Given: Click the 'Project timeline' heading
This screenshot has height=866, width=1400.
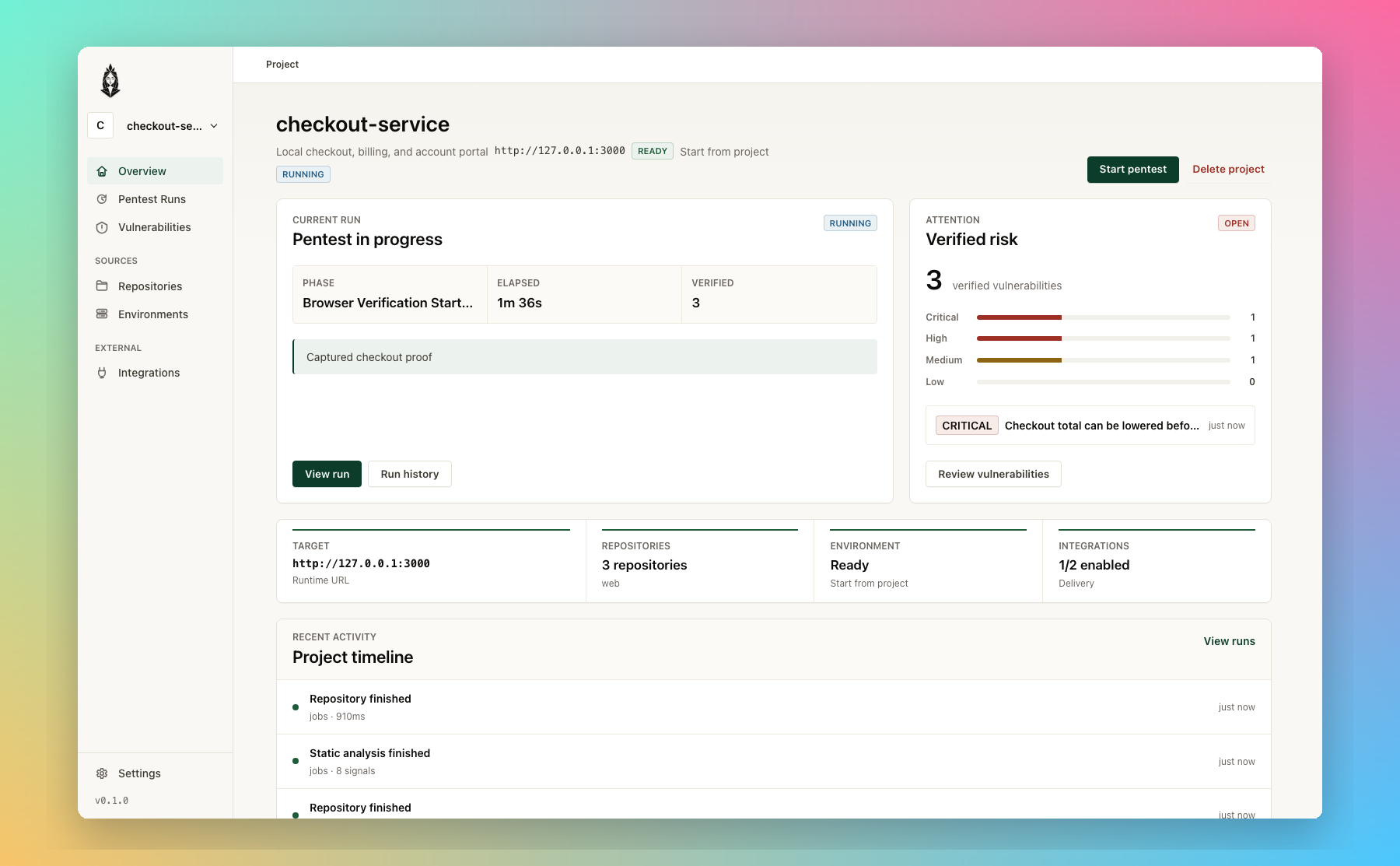Looking at the screenshot, I should point(352,657).
